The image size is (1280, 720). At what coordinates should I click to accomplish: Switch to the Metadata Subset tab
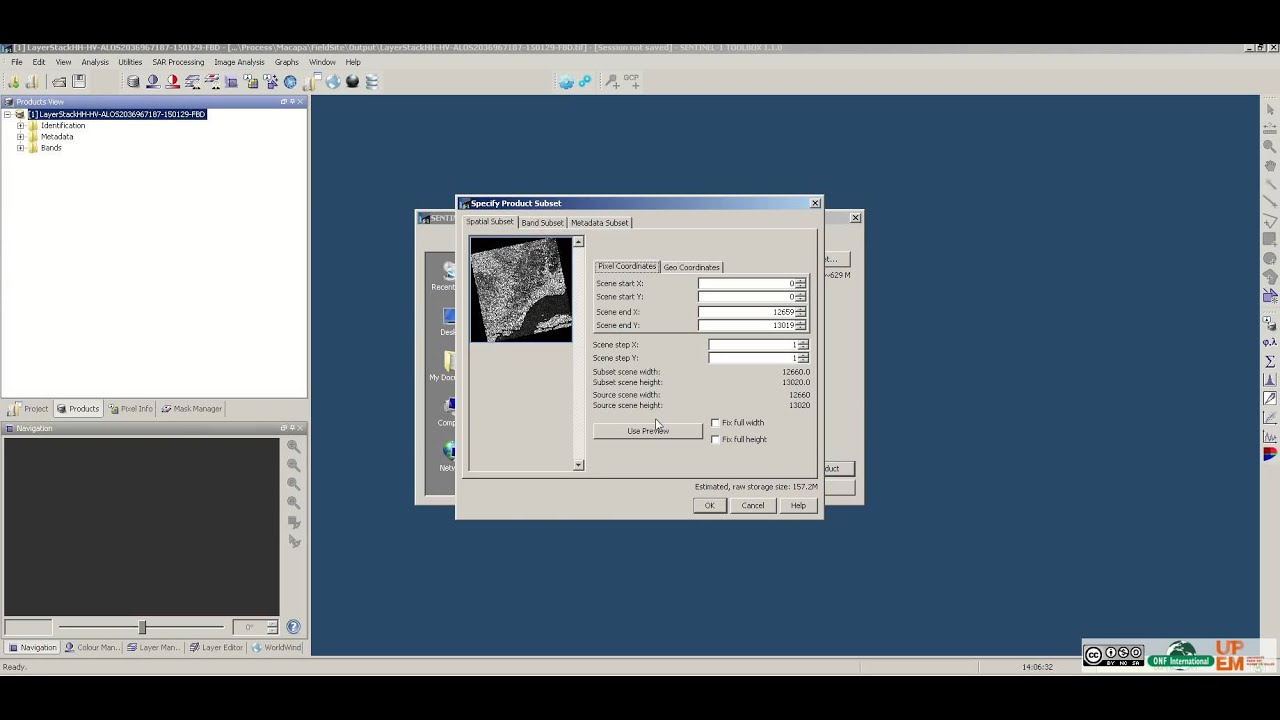[x=599, y=223]
